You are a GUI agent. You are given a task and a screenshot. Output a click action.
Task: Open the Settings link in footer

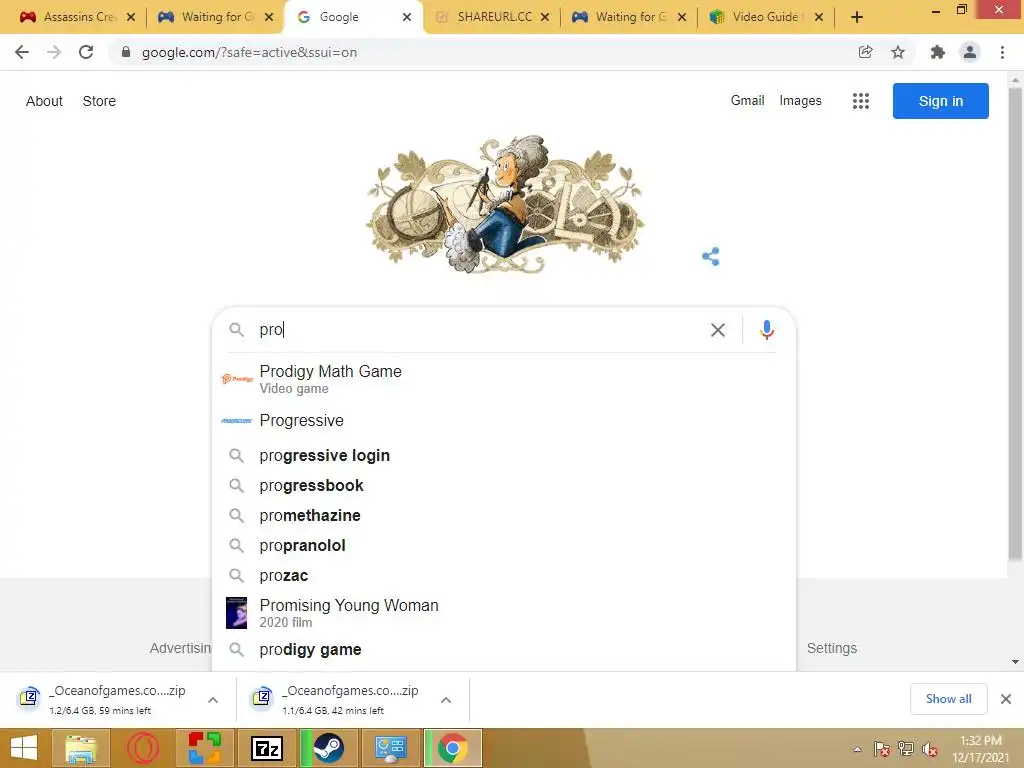coord(831,648)
